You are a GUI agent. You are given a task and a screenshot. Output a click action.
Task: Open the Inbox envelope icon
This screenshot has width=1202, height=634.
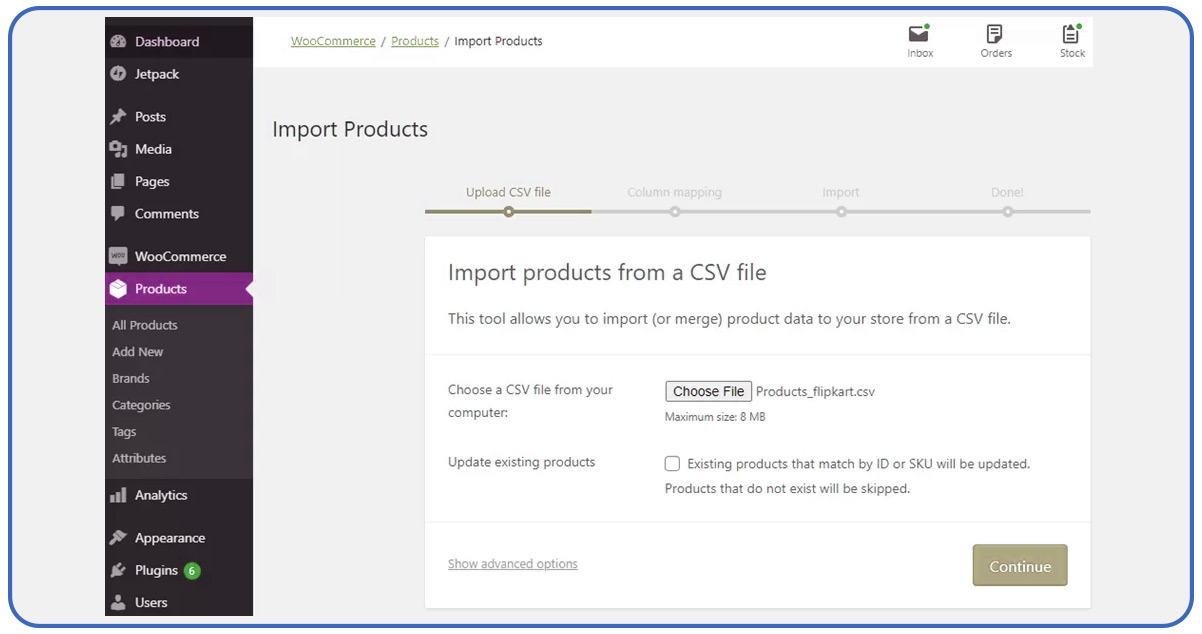(x=919, y=33)
